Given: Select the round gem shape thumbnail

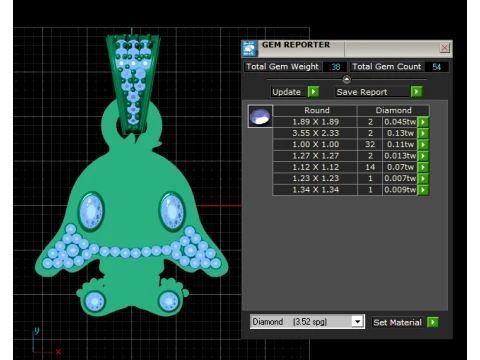Looking at the screenshot, I should pos(260,116).
